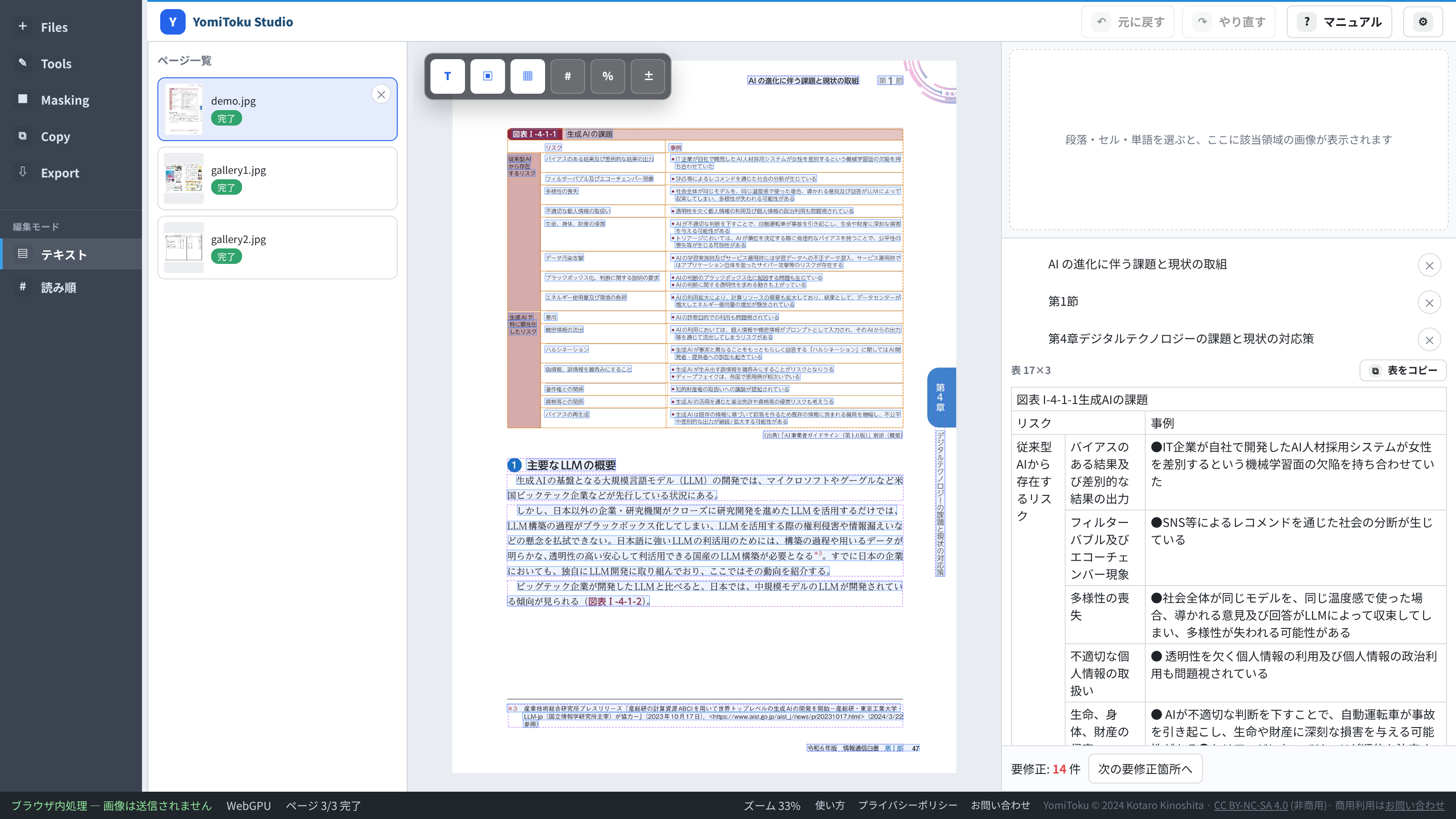Click the footnote ※3 text block

tap(705, 716)
